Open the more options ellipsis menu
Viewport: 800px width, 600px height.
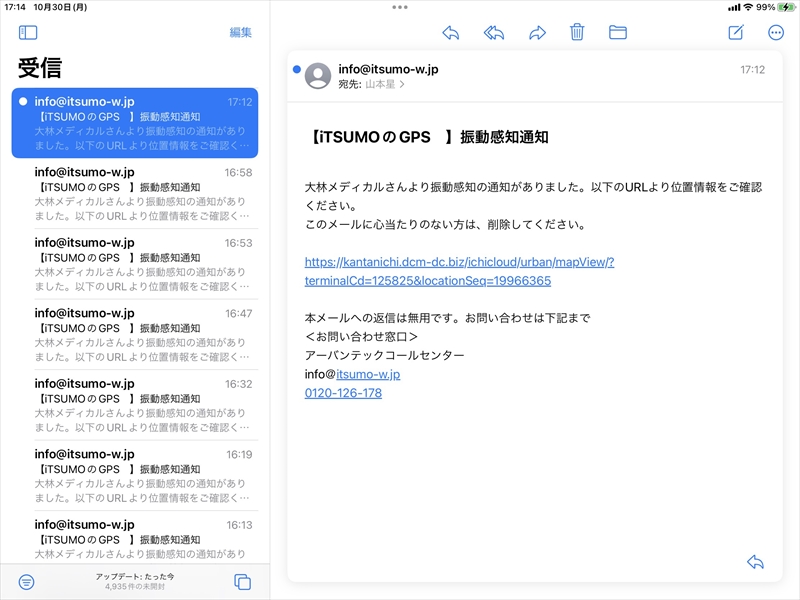tap(776, 33)
